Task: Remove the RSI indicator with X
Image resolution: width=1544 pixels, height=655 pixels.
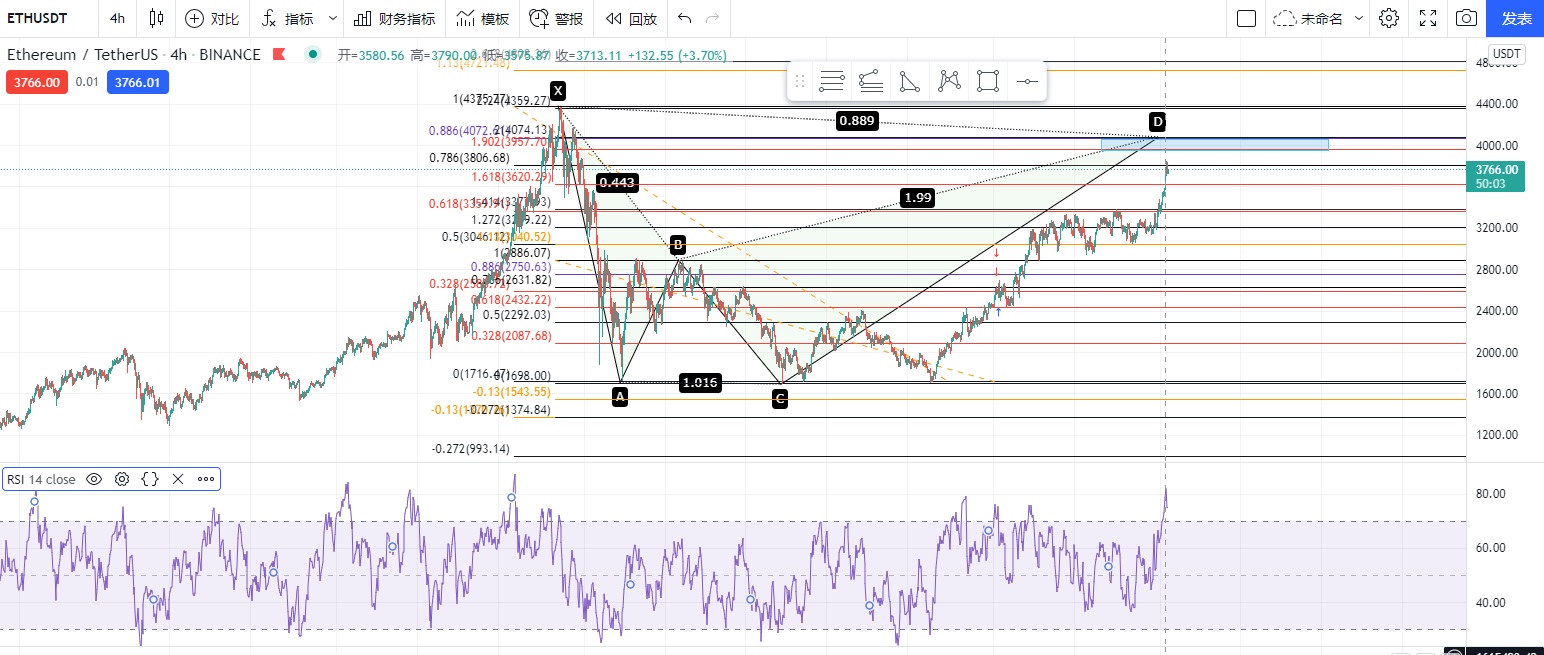Action: [x=178, y=479]
